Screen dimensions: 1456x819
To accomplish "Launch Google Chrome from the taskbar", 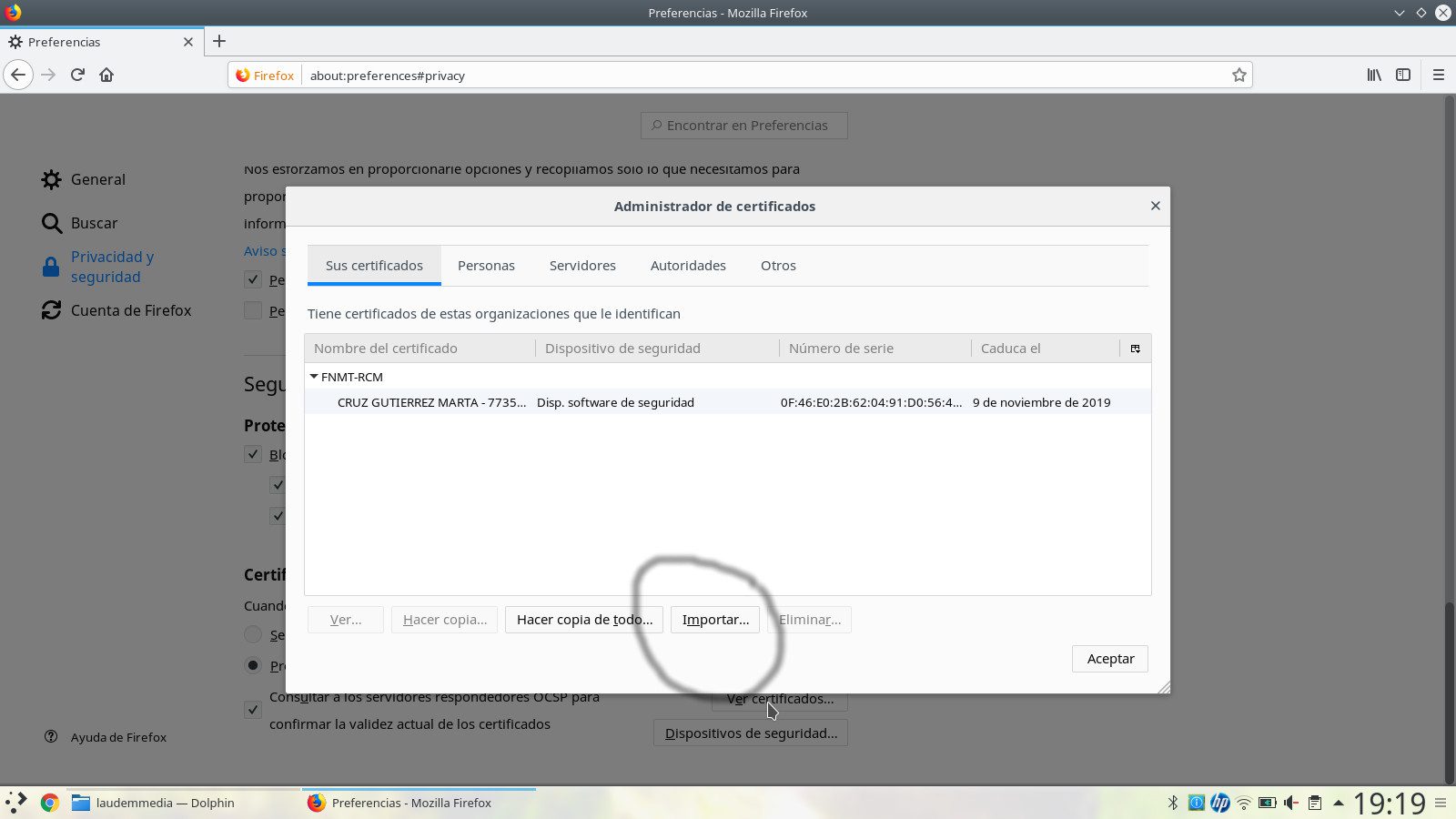I will (x=50, y=803).
